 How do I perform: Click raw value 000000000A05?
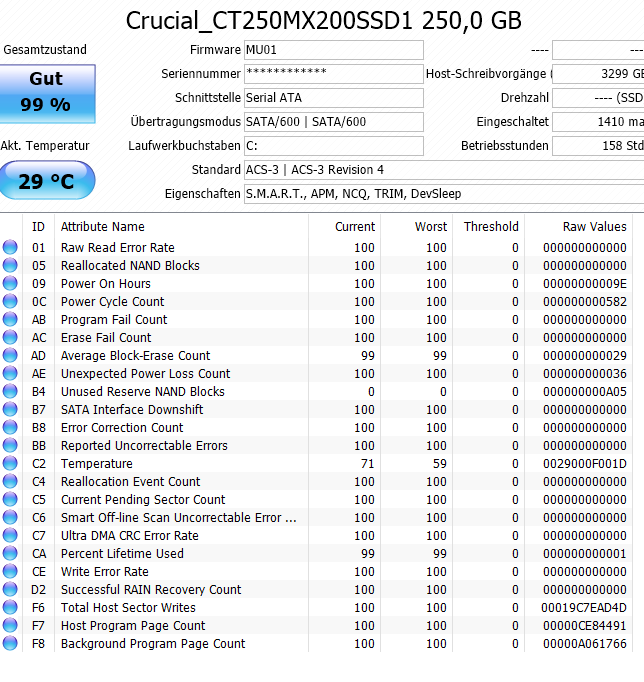pyautogui.click(x=584, y=391)
